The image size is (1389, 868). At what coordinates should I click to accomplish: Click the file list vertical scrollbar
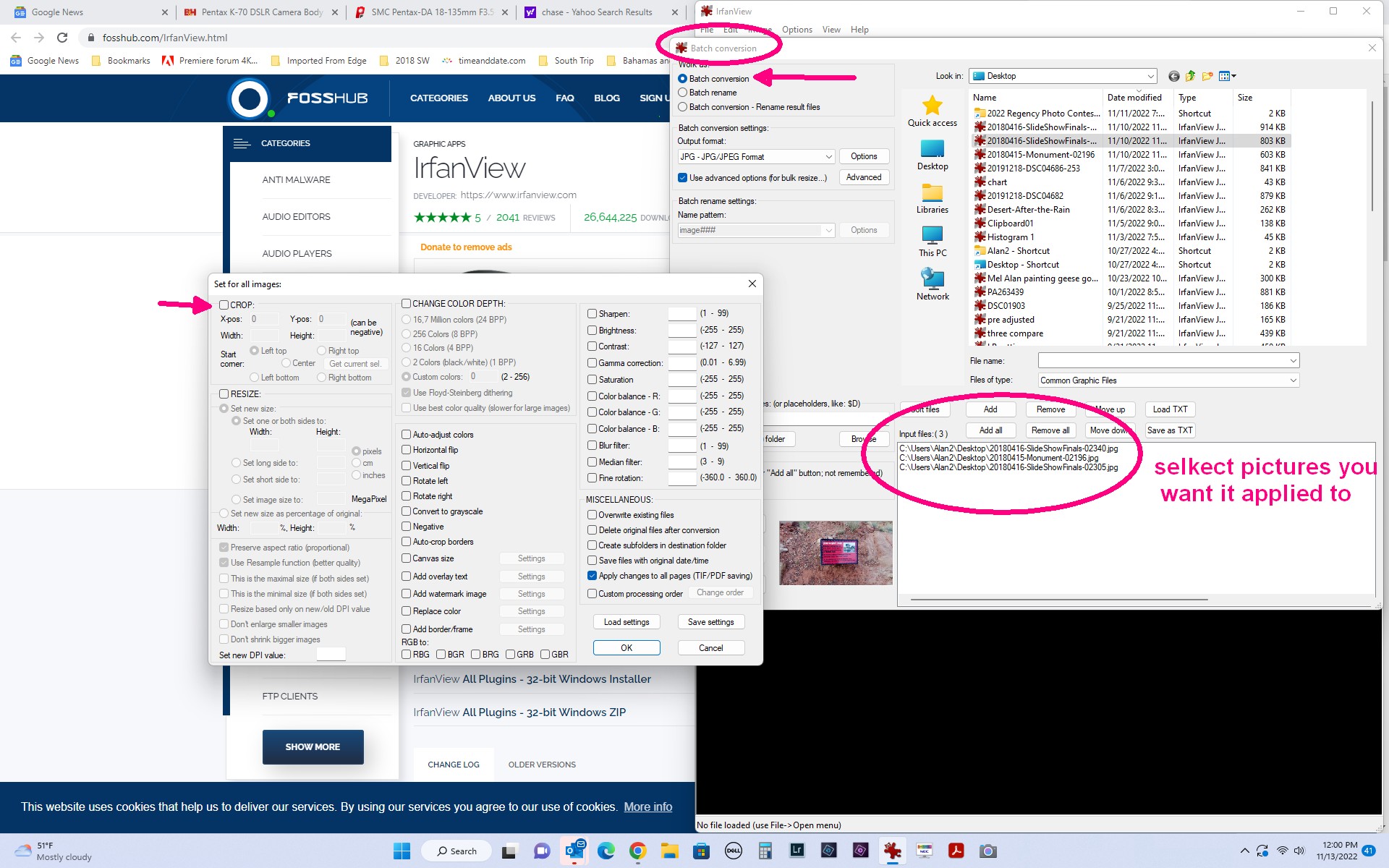pyautogui.click(x=1372, y=156)
